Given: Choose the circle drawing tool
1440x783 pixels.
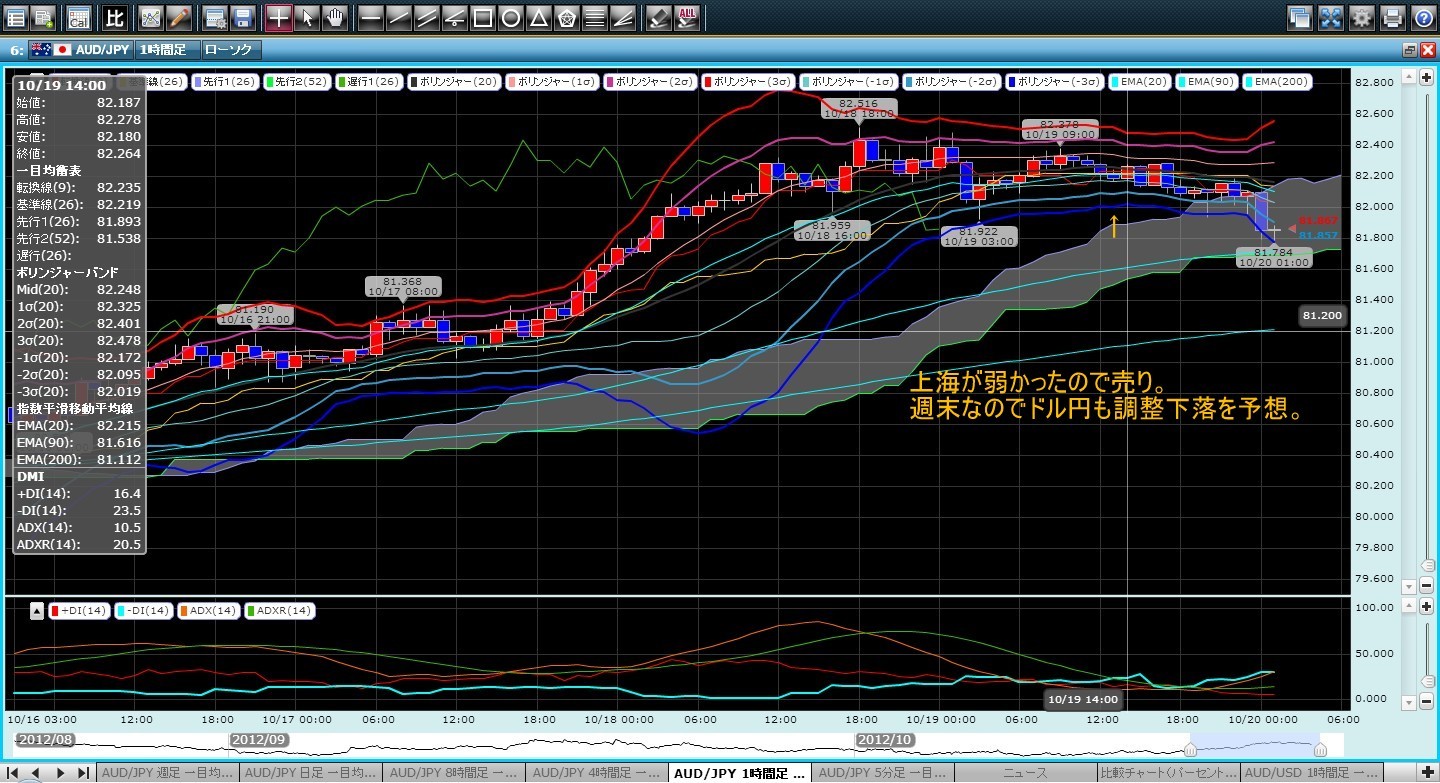Looking at the screenshot, I should pyautogui.click(x=510, y=17).
